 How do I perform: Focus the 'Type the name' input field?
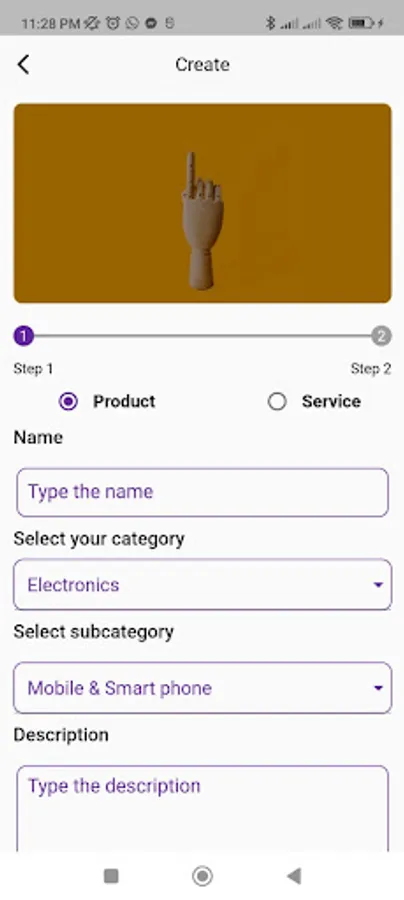203,492
